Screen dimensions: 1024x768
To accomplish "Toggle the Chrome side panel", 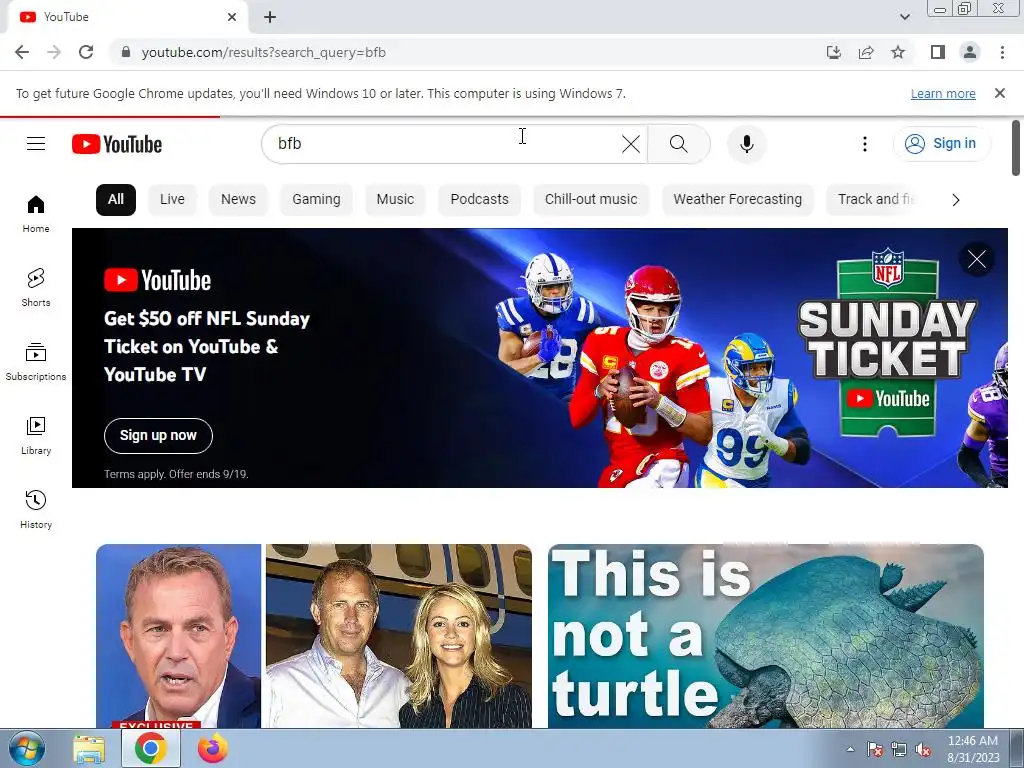I will [x=938, y=52].
